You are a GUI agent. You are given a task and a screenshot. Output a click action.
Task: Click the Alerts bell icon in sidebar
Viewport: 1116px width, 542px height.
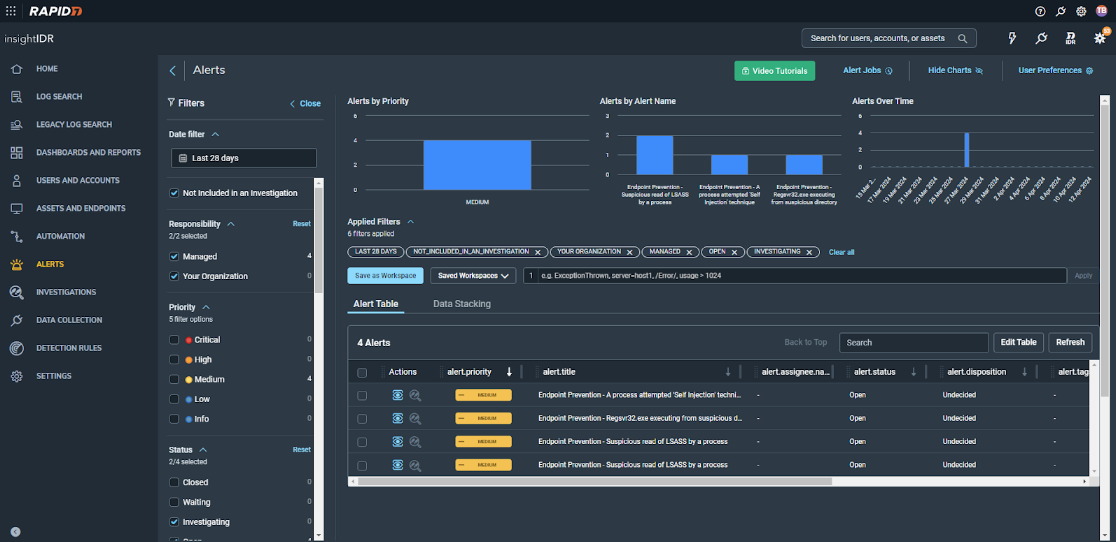(16, 264)
